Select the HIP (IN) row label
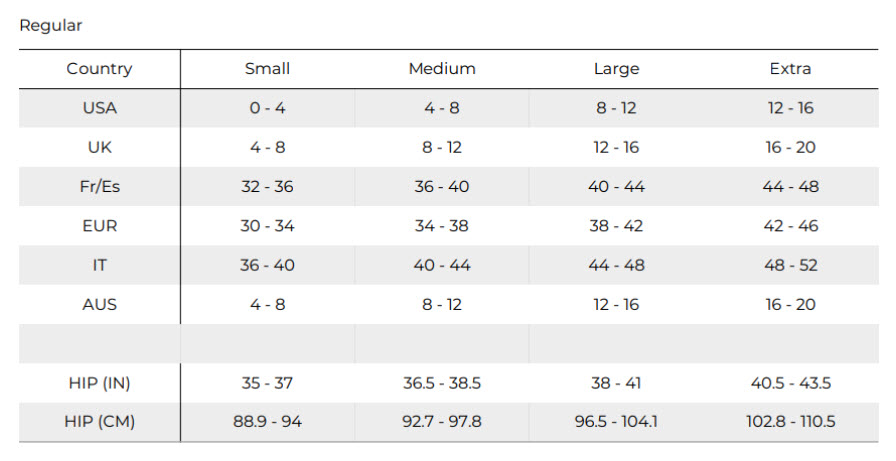Viewport: 896px width, 461px height. point(99,383)
